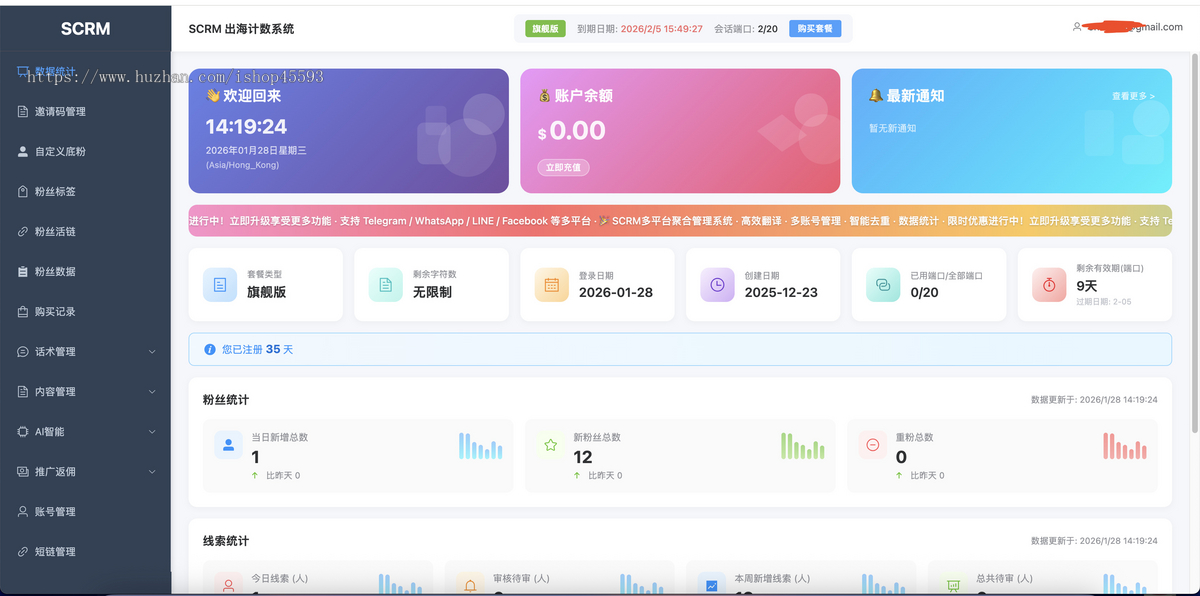Screen dimensions: 1200x596
Task: Click the blue bar chart for 当日新增总数
Action: [481, 446]
